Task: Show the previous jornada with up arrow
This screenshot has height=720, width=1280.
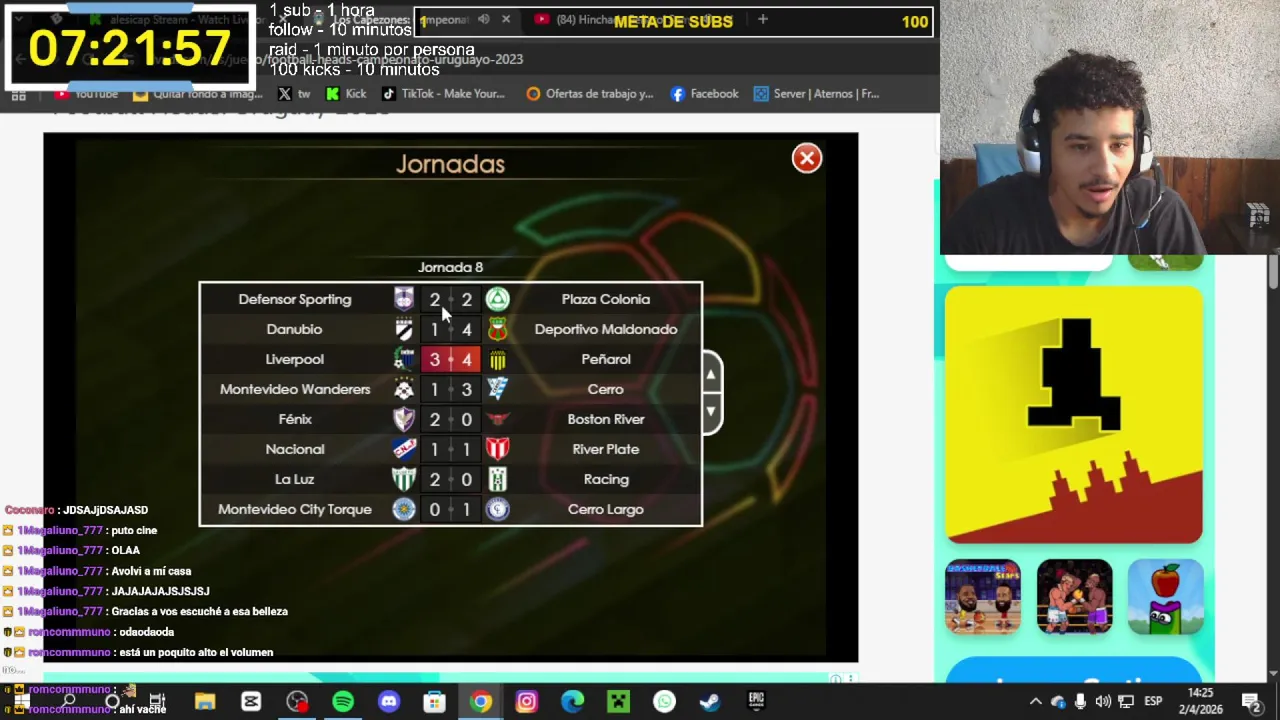Action: [x=710, y=375]
